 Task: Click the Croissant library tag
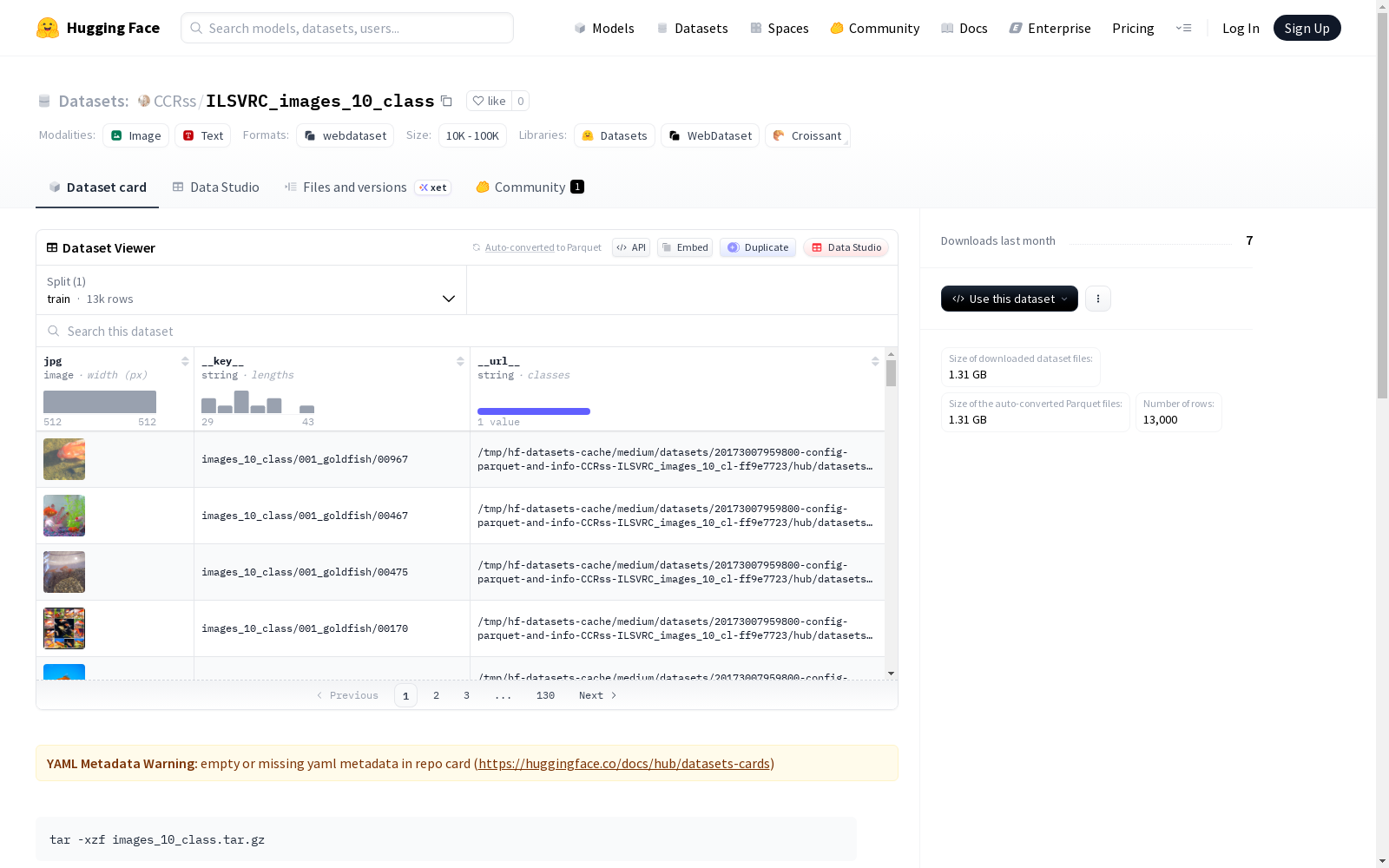pos(807,135)
